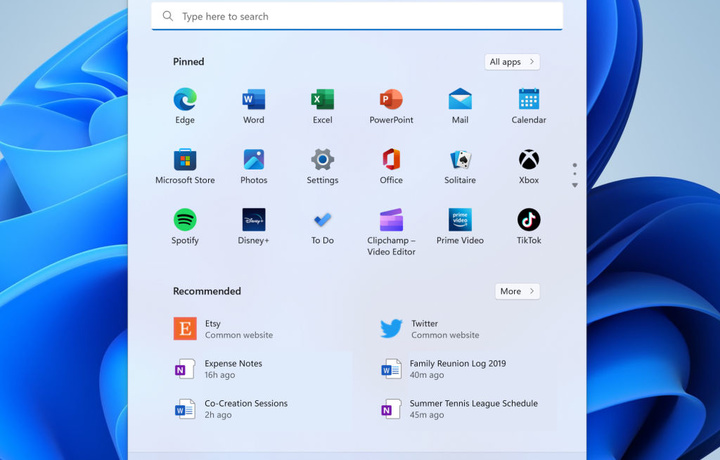This screenshot has width=720, height=460.
Task: Open the Solitaire game
Action: [460, 166]
